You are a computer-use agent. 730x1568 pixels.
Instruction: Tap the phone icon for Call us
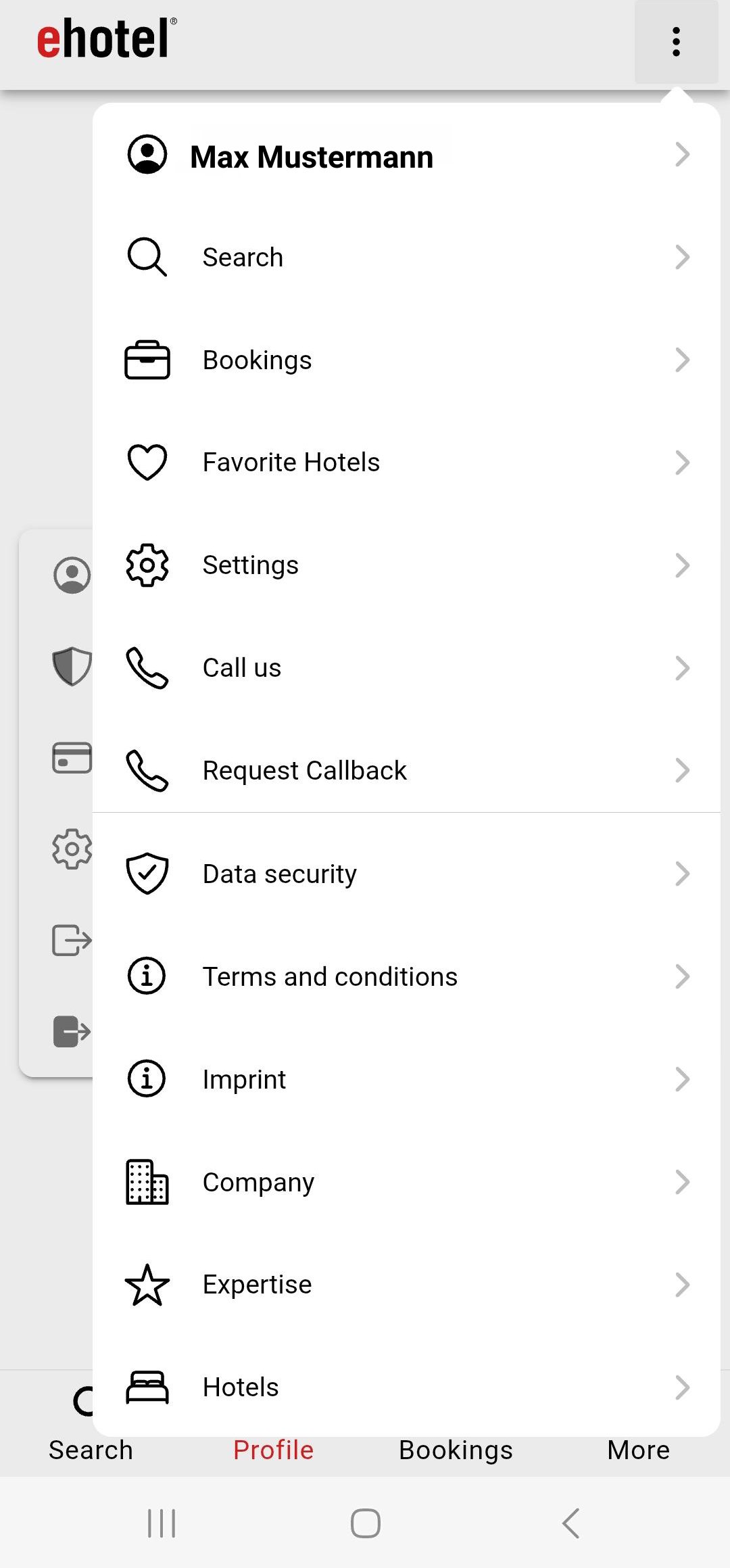click(147, 668)
